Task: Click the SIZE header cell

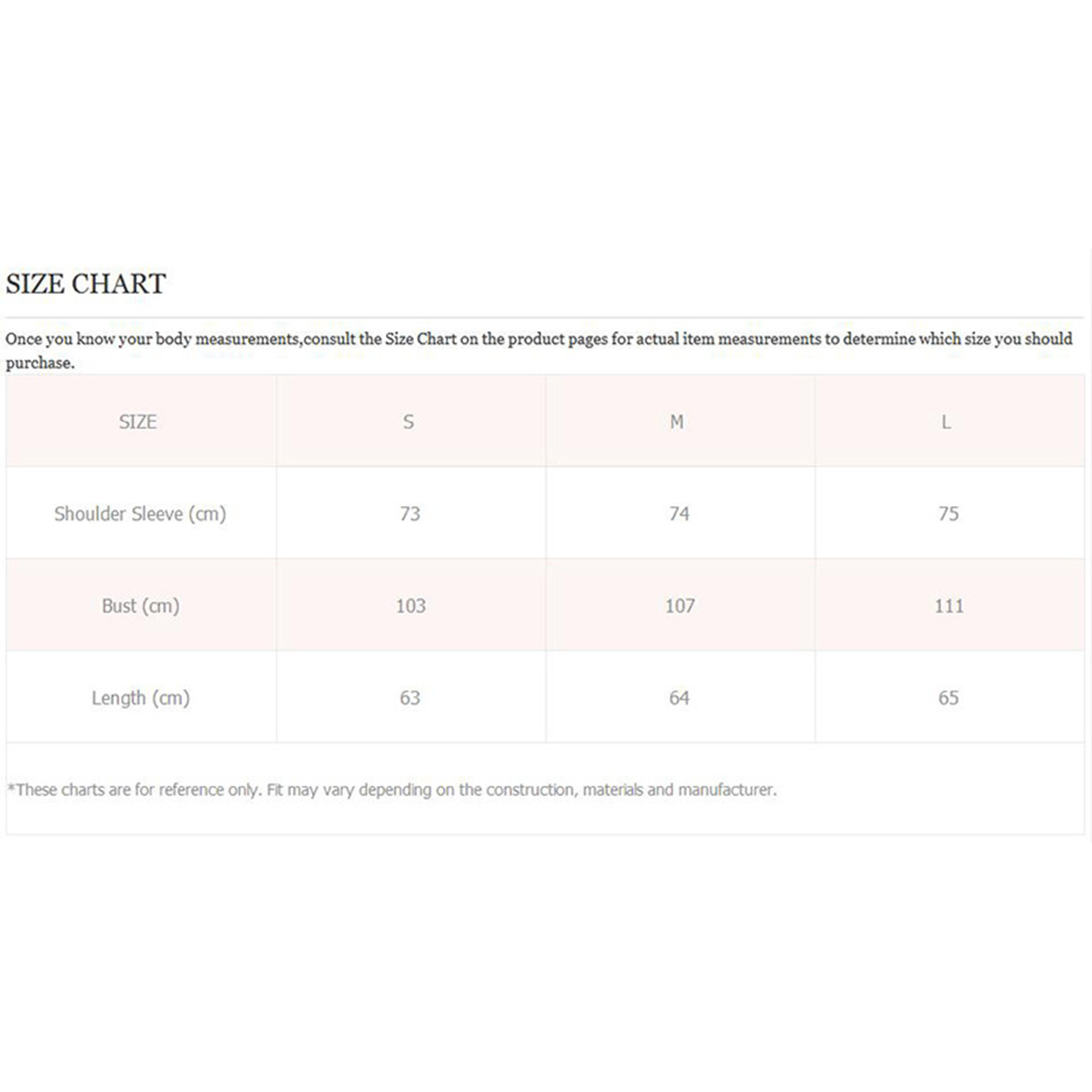Action: [137, 422]
